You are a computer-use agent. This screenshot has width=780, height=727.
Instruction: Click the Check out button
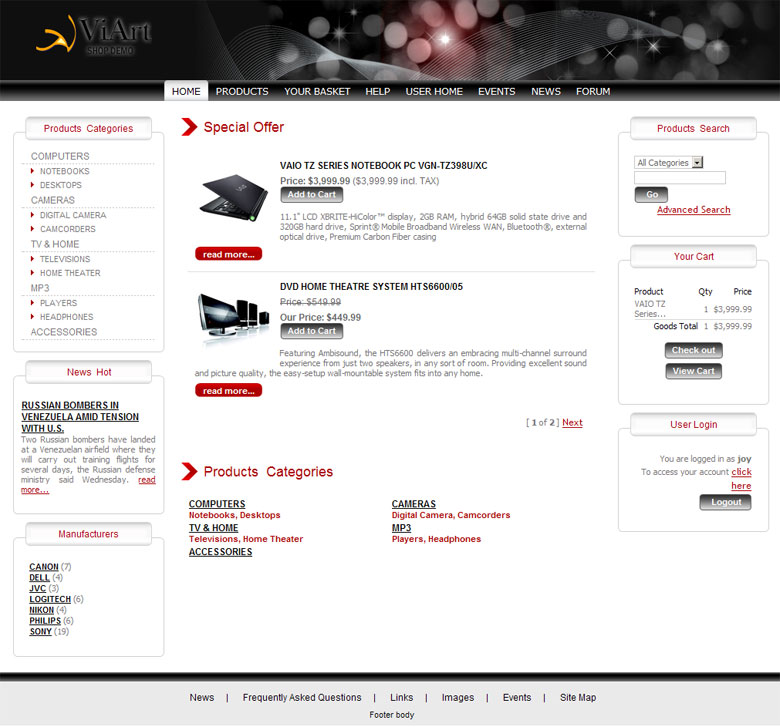point(693,350)
